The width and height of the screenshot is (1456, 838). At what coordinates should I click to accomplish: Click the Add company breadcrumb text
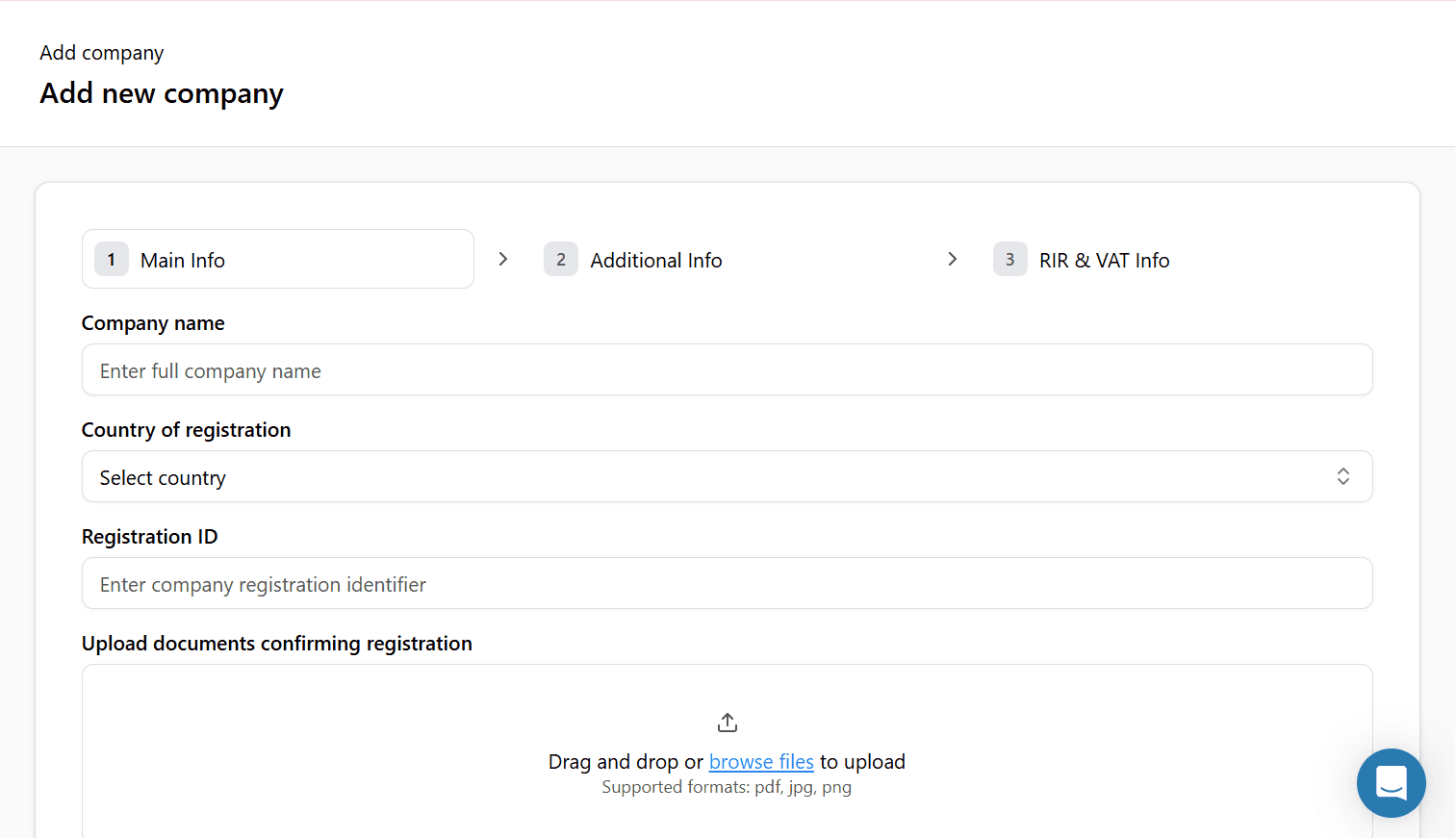[x=102, y=53]
